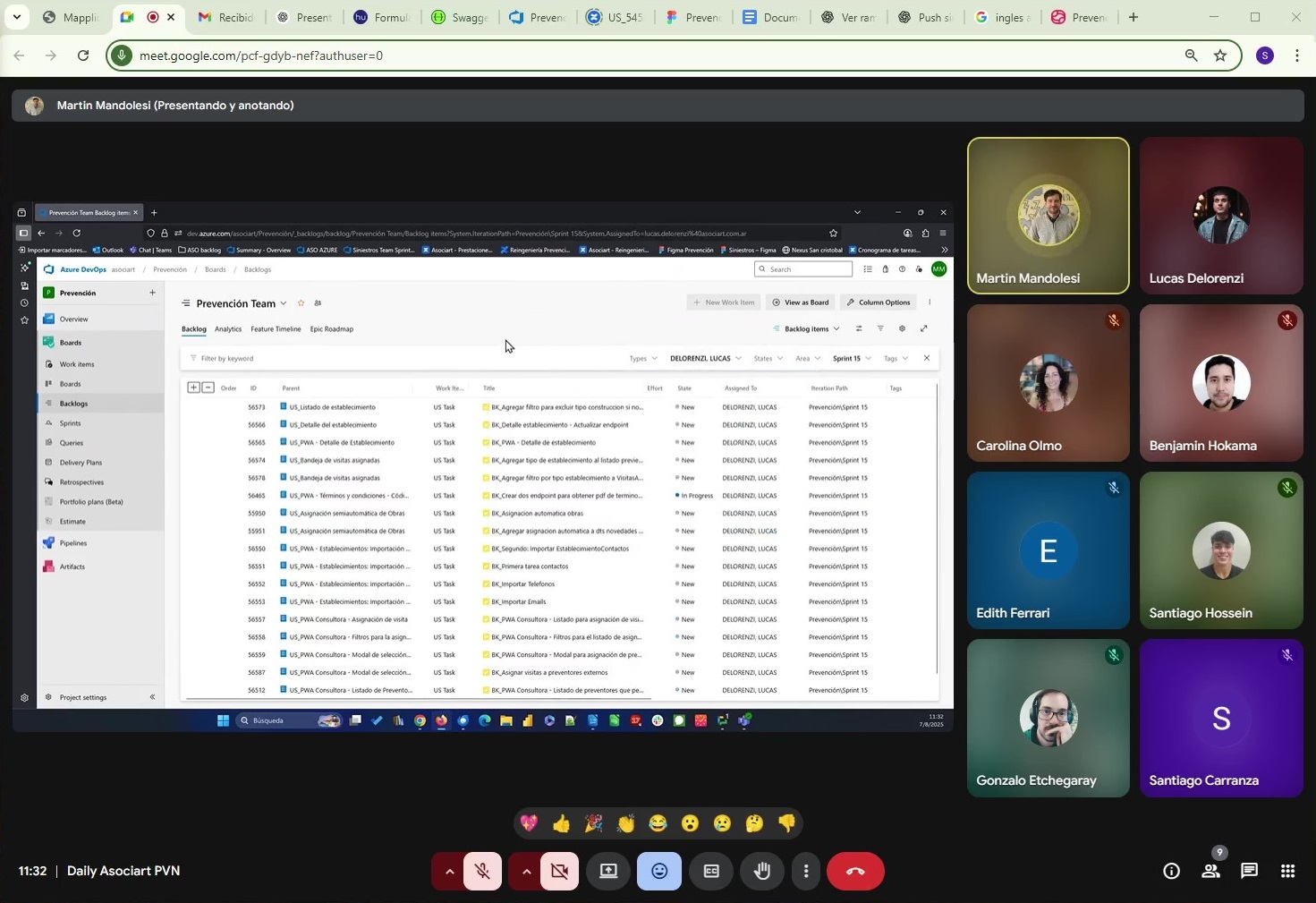The width and height of the screenshot is (1316, 903).
Task: Click the present screen button
Action: click(608, 871)
